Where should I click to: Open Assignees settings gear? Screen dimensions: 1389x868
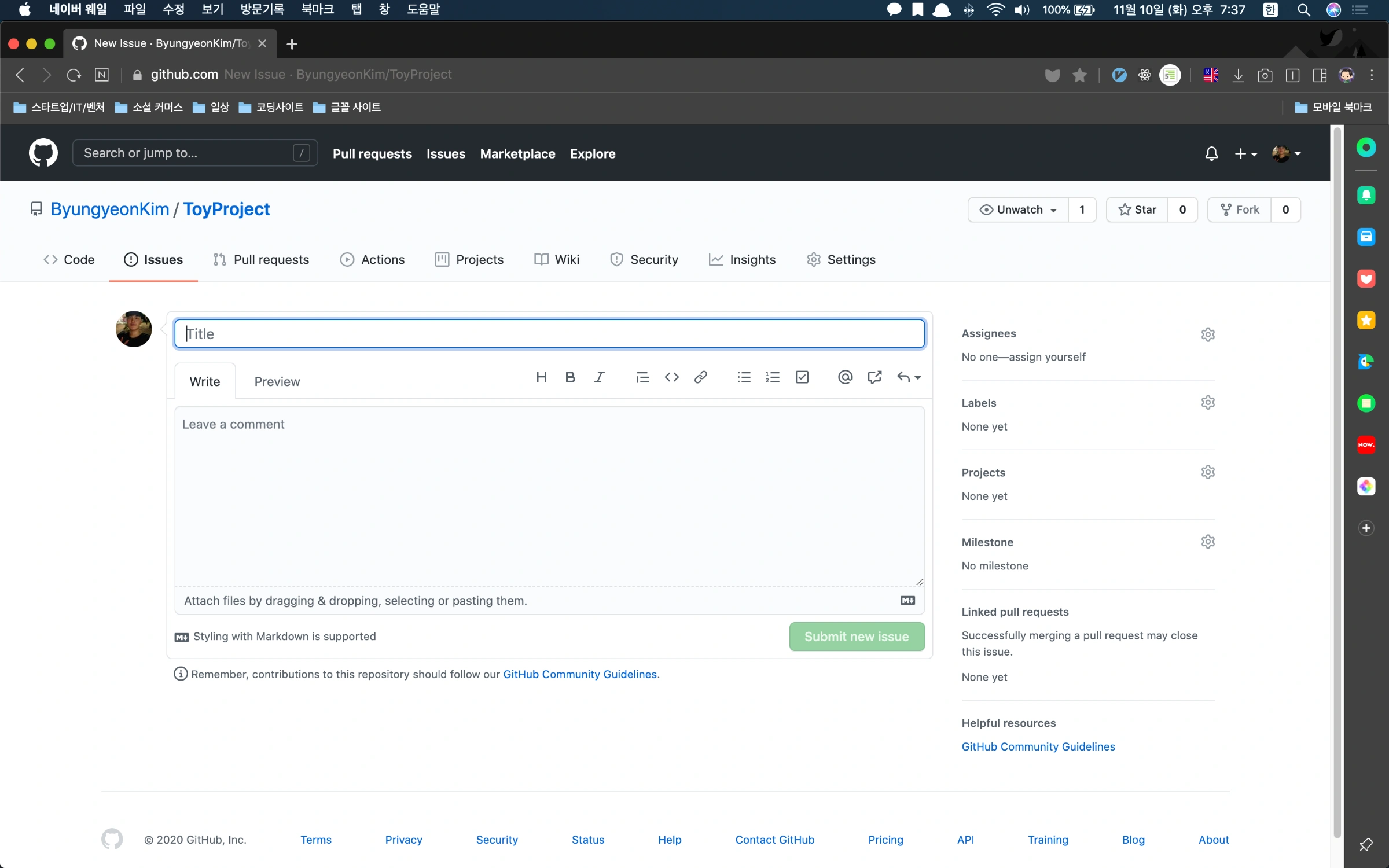1208,334
